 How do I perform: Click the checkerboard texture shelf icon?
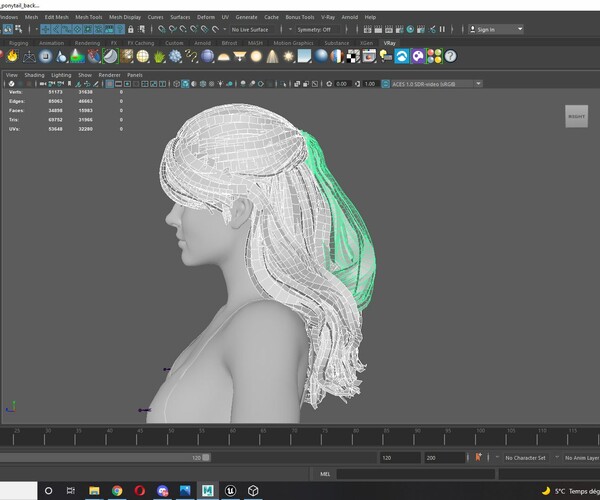(353, 56)
